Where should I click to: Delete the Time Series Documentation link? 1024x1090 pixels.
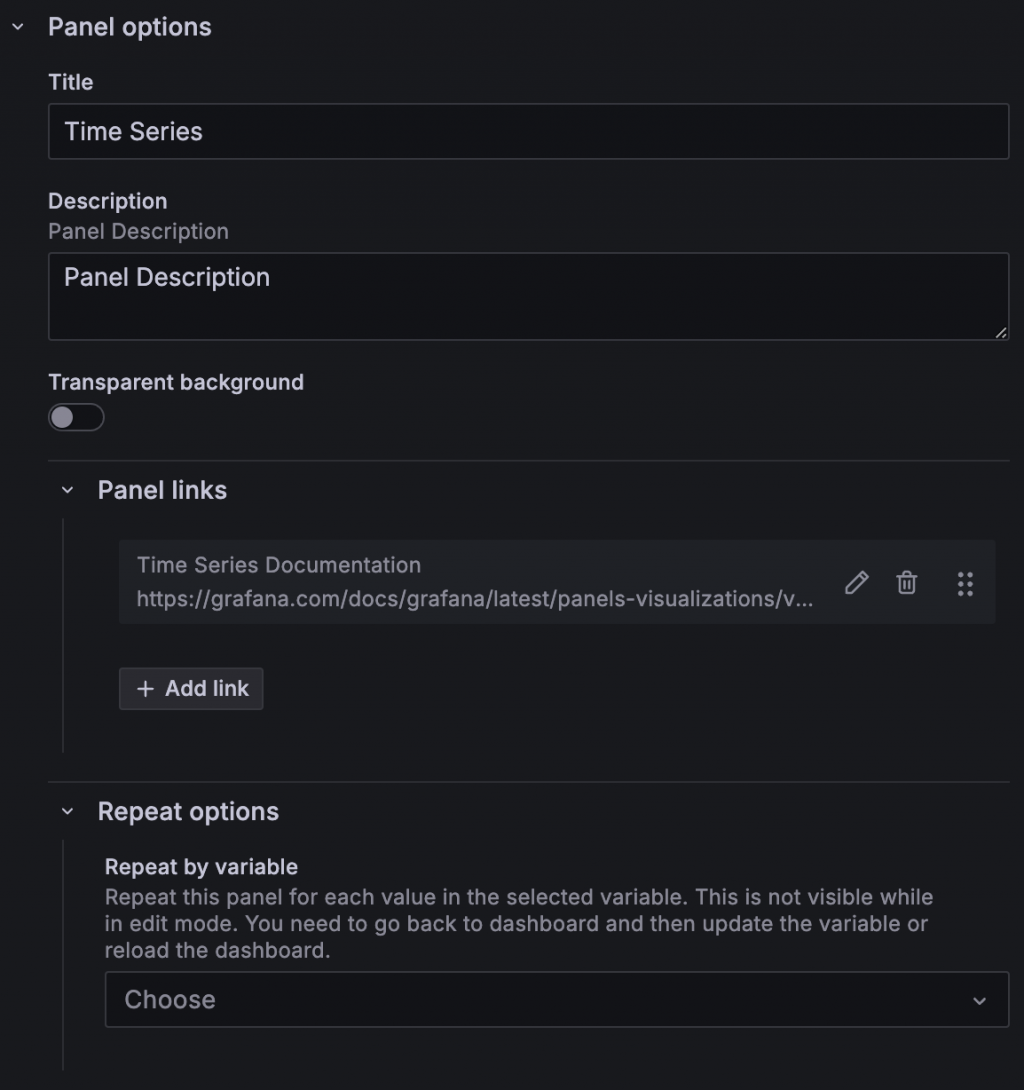tap(906, 583)
